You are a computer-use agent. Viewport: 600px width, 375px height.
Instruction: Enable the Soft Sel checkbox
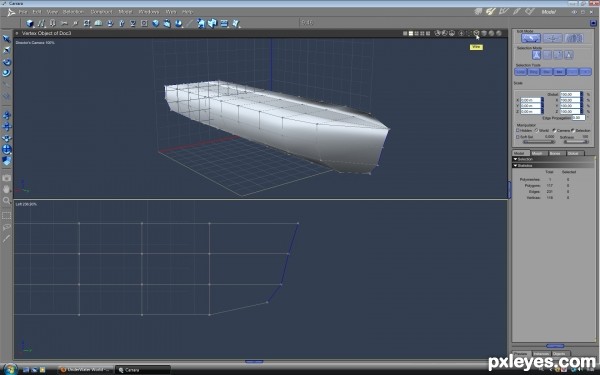coord(518,137)
